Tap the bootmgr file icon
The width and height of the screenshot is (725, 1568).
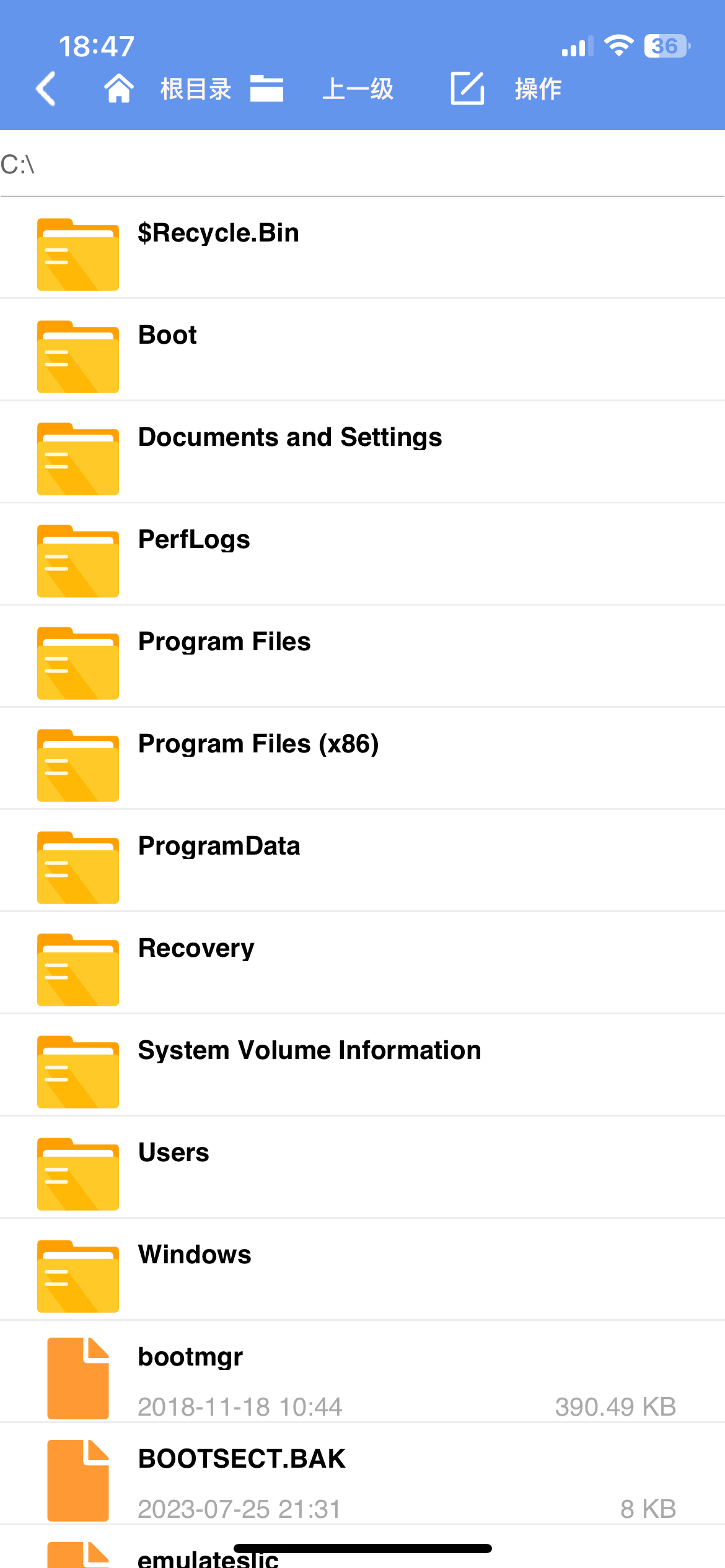(x=78, y=1379)
